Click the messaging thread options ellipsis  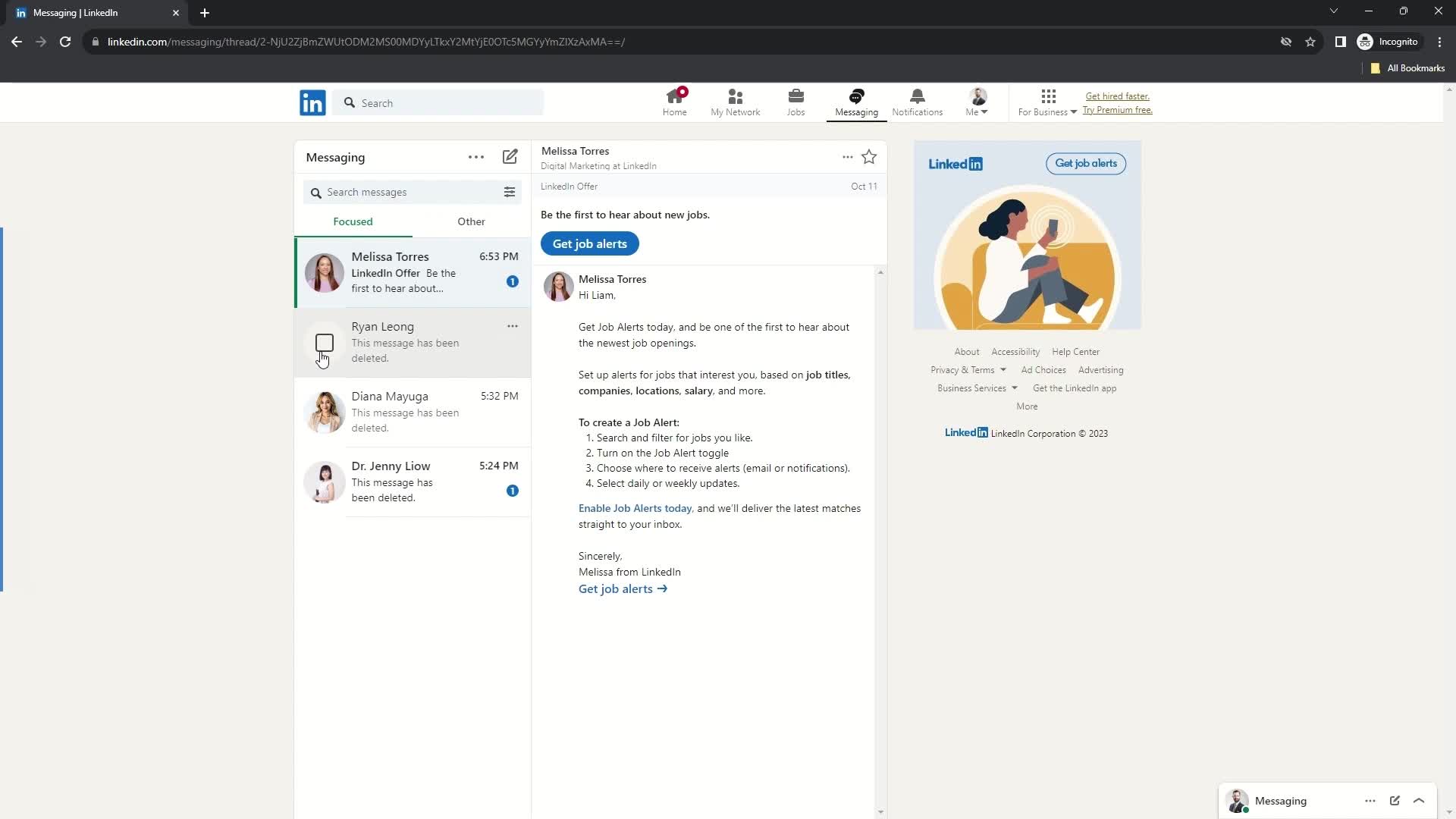(x=848, y=157)
